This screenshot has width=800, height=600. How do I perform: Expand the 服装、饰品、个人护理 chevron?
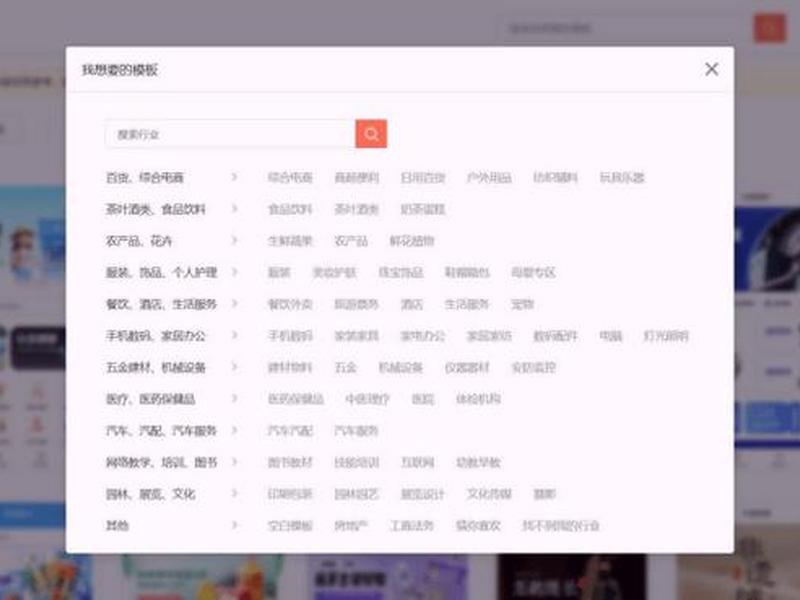[234, 271]
